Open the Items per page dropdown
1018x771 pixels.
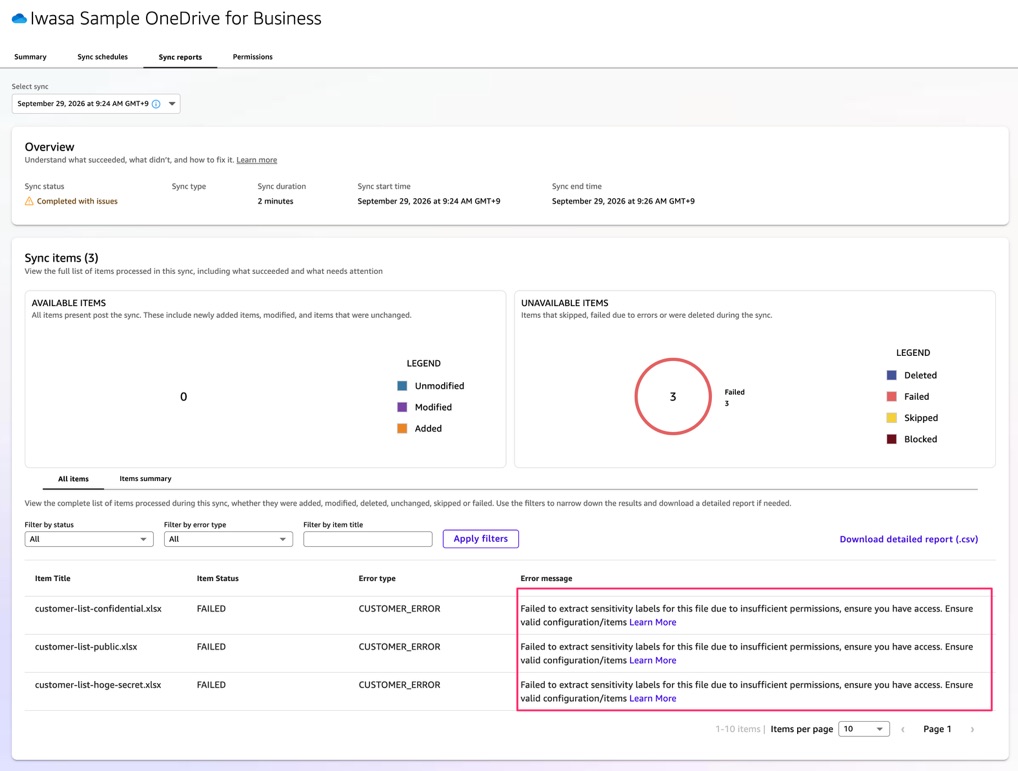(863, 729)
